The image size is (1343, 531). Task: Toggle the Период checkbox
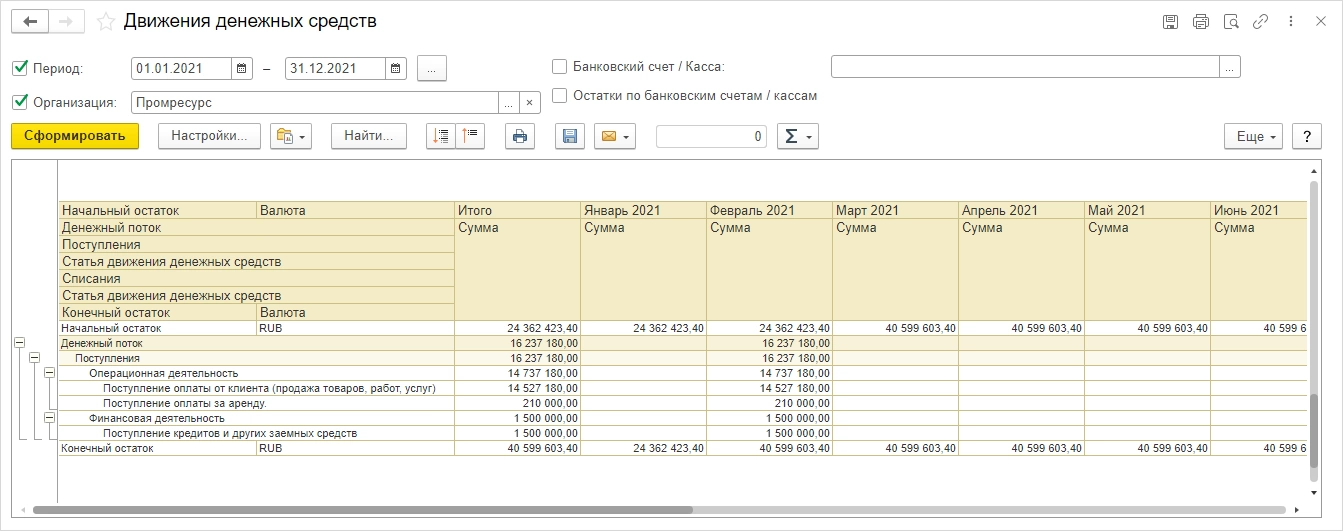coord(19,68)
